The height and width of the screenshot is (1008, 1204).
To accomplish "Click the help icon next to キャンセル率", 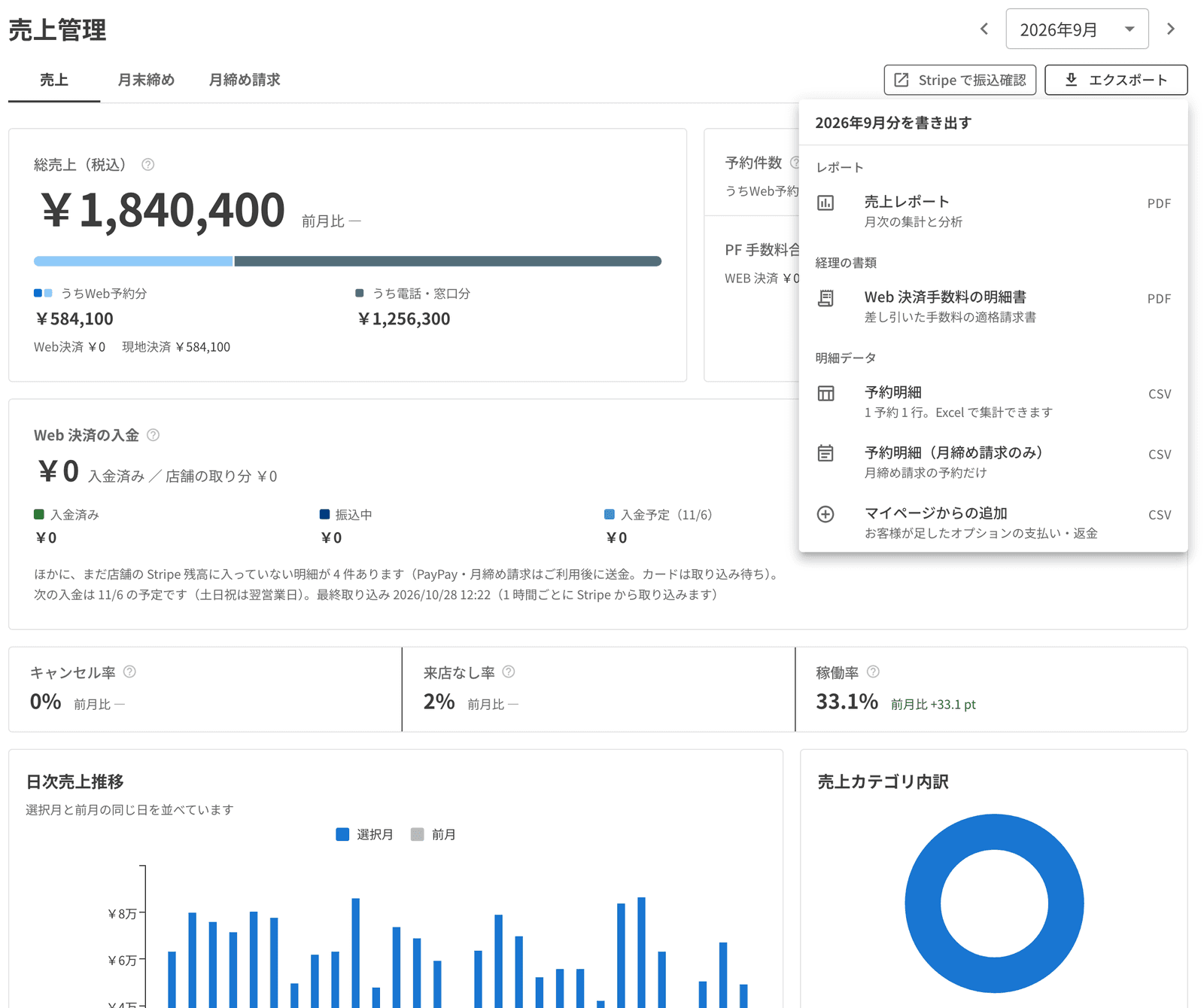I will click(129, 671).
